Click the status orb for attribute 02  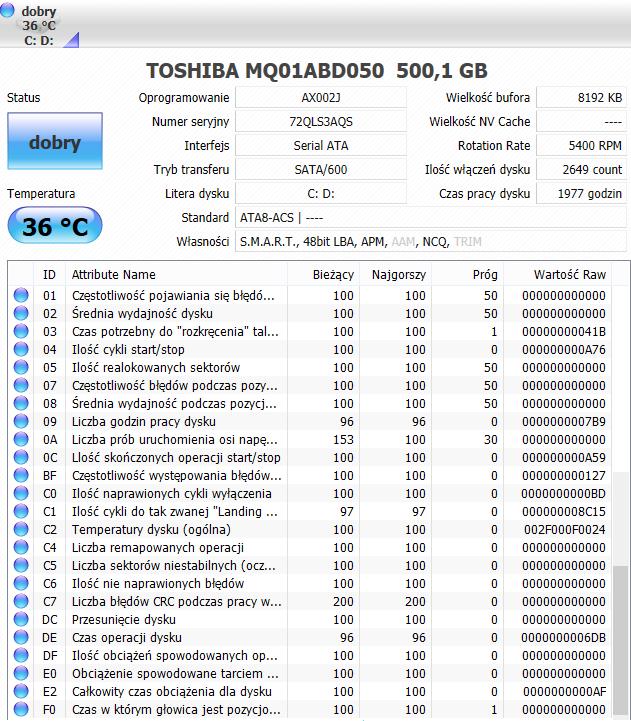21,313
